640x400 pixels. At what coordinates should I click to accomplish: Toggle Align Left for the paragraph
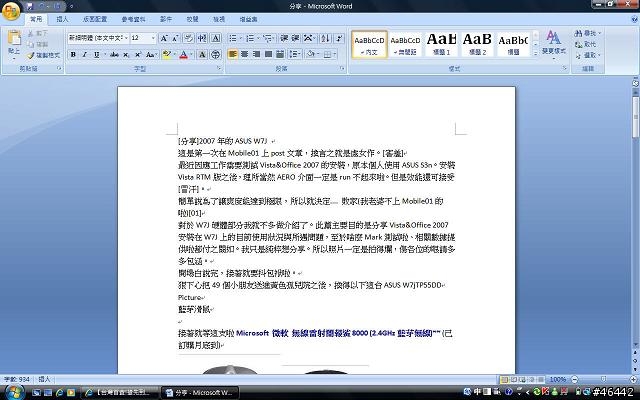click(x=233, y=54)
